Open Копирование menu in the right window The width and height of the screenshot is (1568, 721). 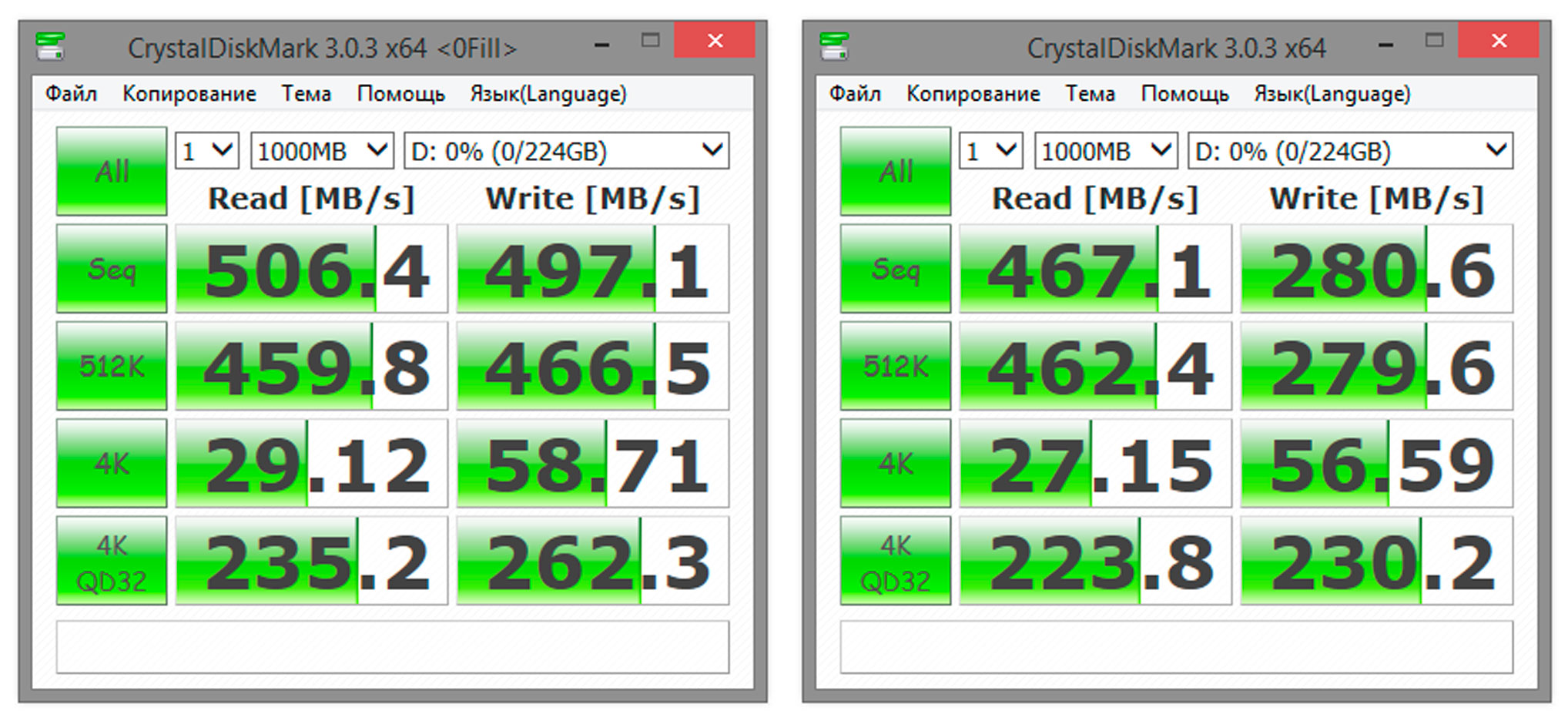coord(973,94)
